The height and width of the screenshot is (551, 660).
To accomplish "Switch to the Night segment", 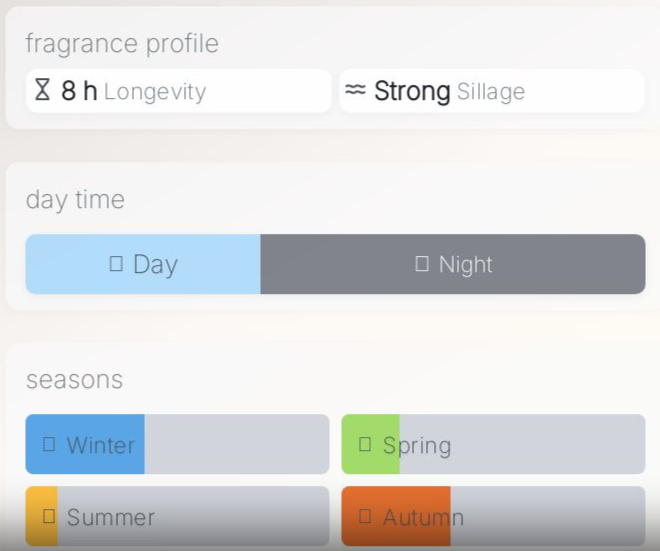I will (453, 264).
